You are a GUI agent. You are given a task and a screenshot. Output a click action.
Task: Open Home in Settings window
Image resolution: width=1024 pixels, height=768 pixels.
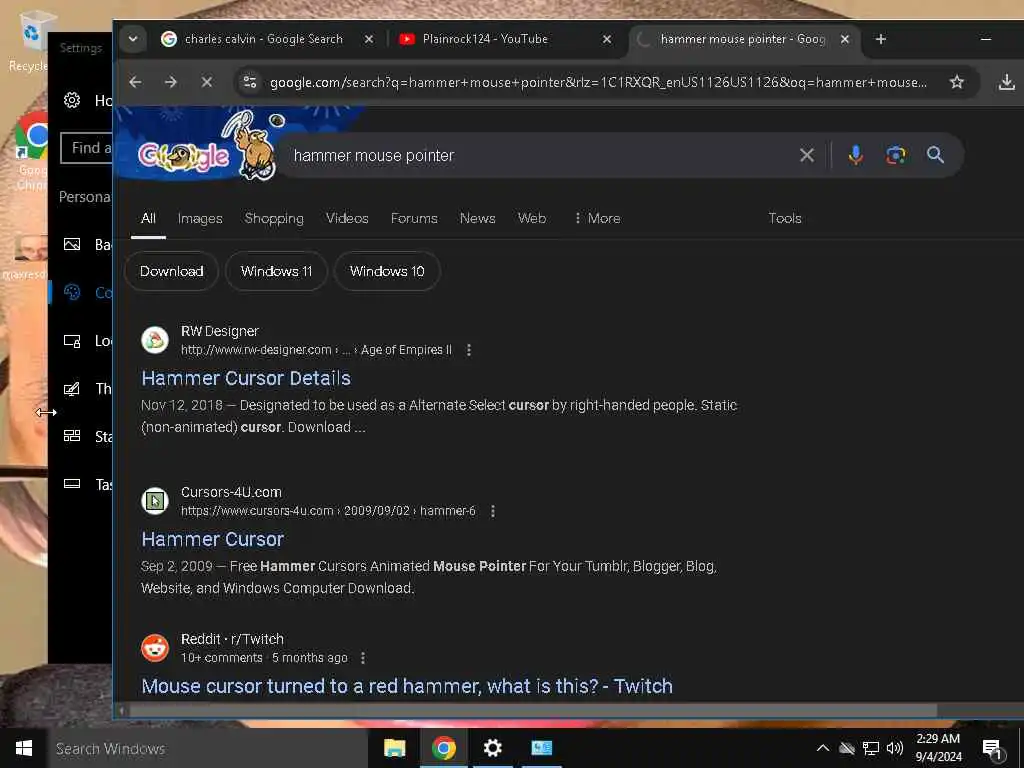[x=88, y=100]
